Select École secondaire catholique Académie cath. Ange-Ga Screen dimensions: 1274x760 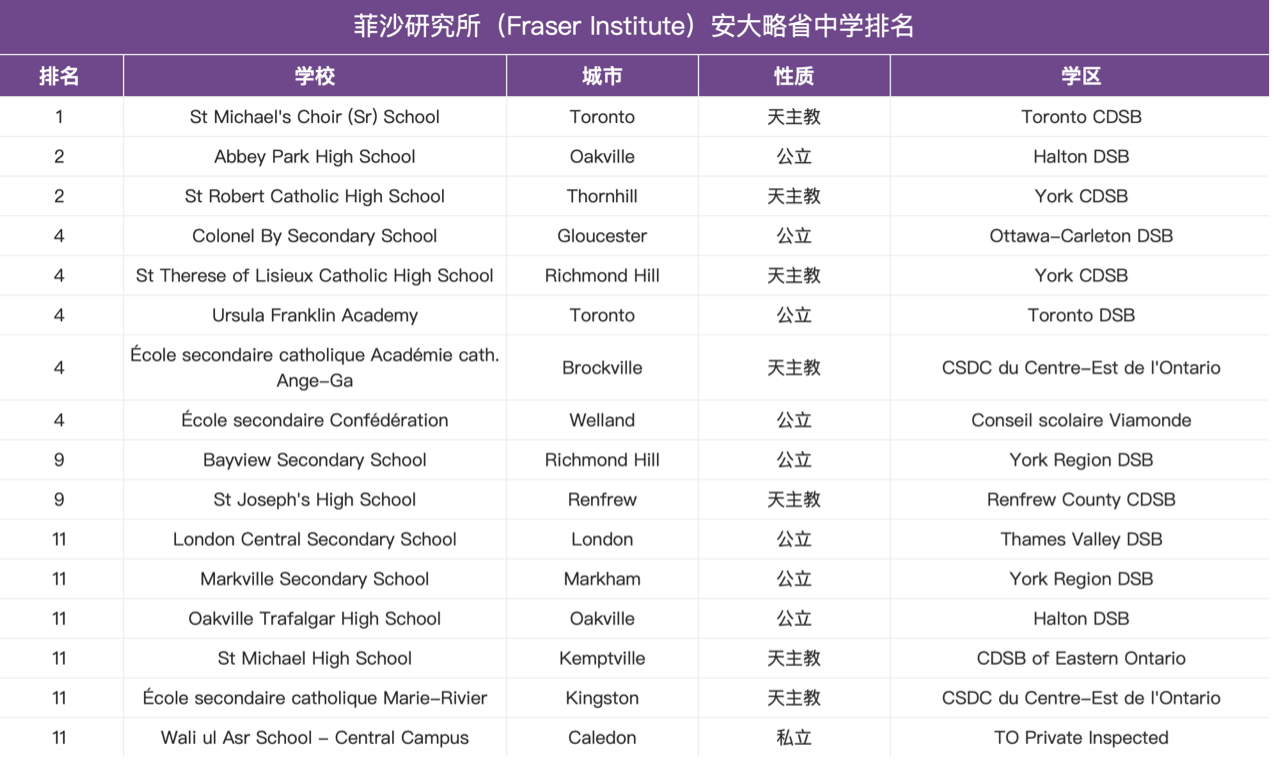point(315,368)
